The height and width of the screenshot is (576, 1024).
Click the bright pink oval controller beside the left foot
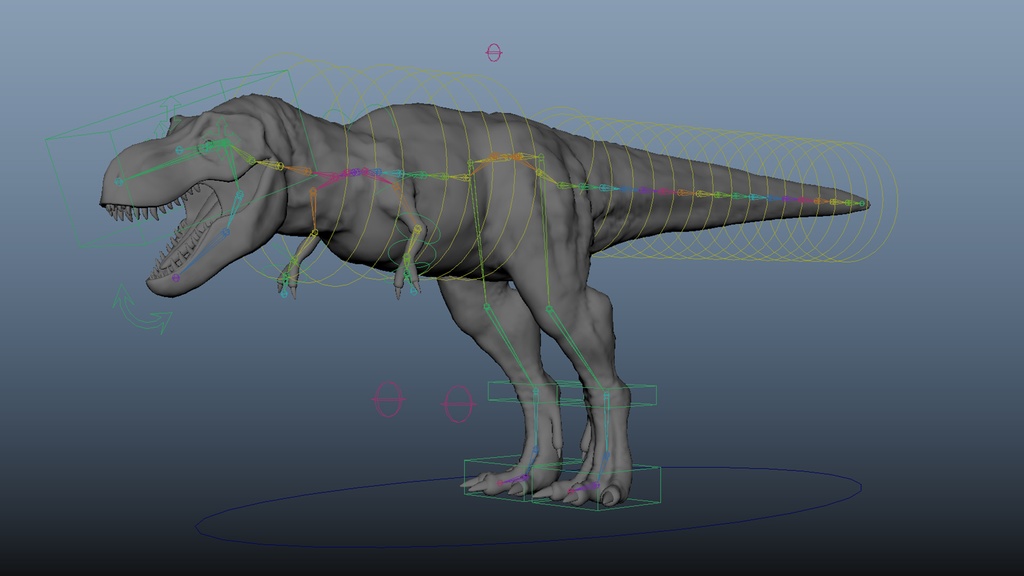click(x=459, y=402)
